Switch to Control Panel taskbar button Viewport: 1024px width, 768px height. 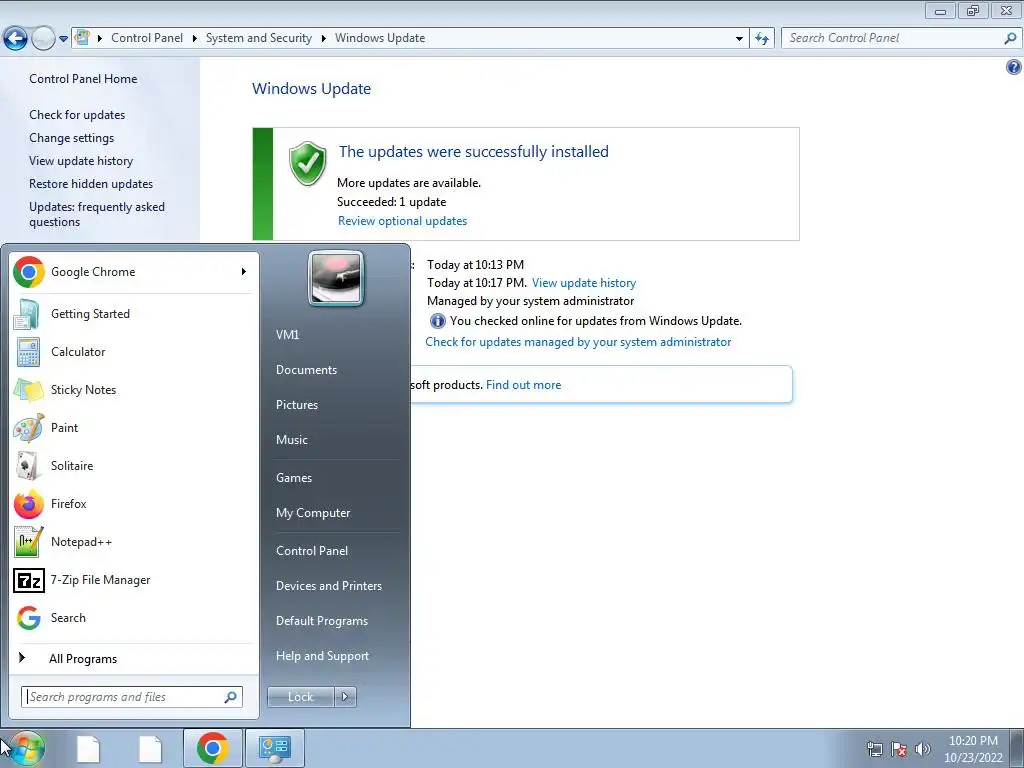(275, 748)
